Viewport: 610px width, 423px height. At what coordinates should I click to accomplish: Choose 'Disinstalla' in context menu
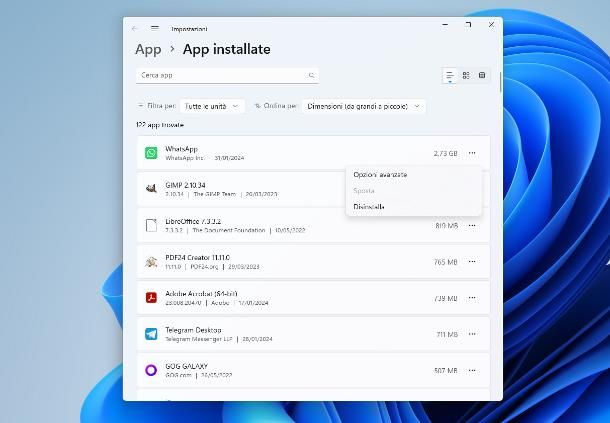369,207
